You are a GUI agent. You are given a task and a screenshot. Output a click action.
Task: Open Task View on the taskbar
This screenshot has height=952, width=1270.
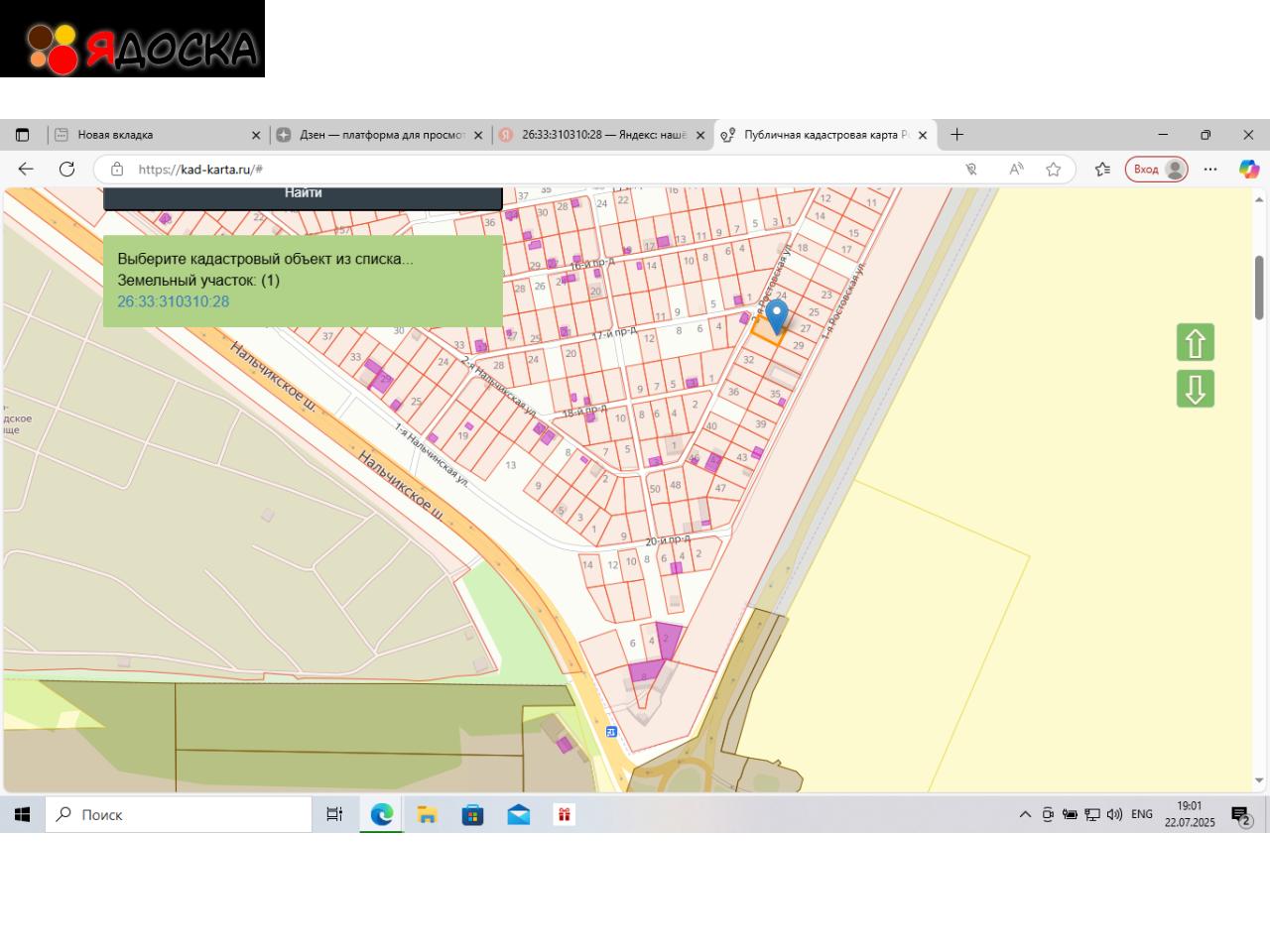[x=334, y=814]
